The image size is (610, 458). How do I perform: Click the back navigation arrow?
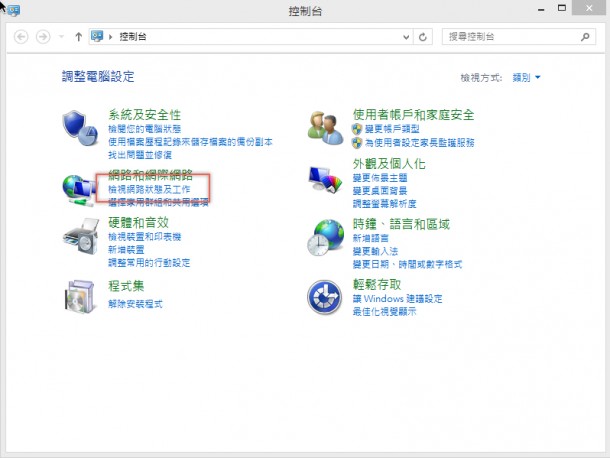[21, 37]
